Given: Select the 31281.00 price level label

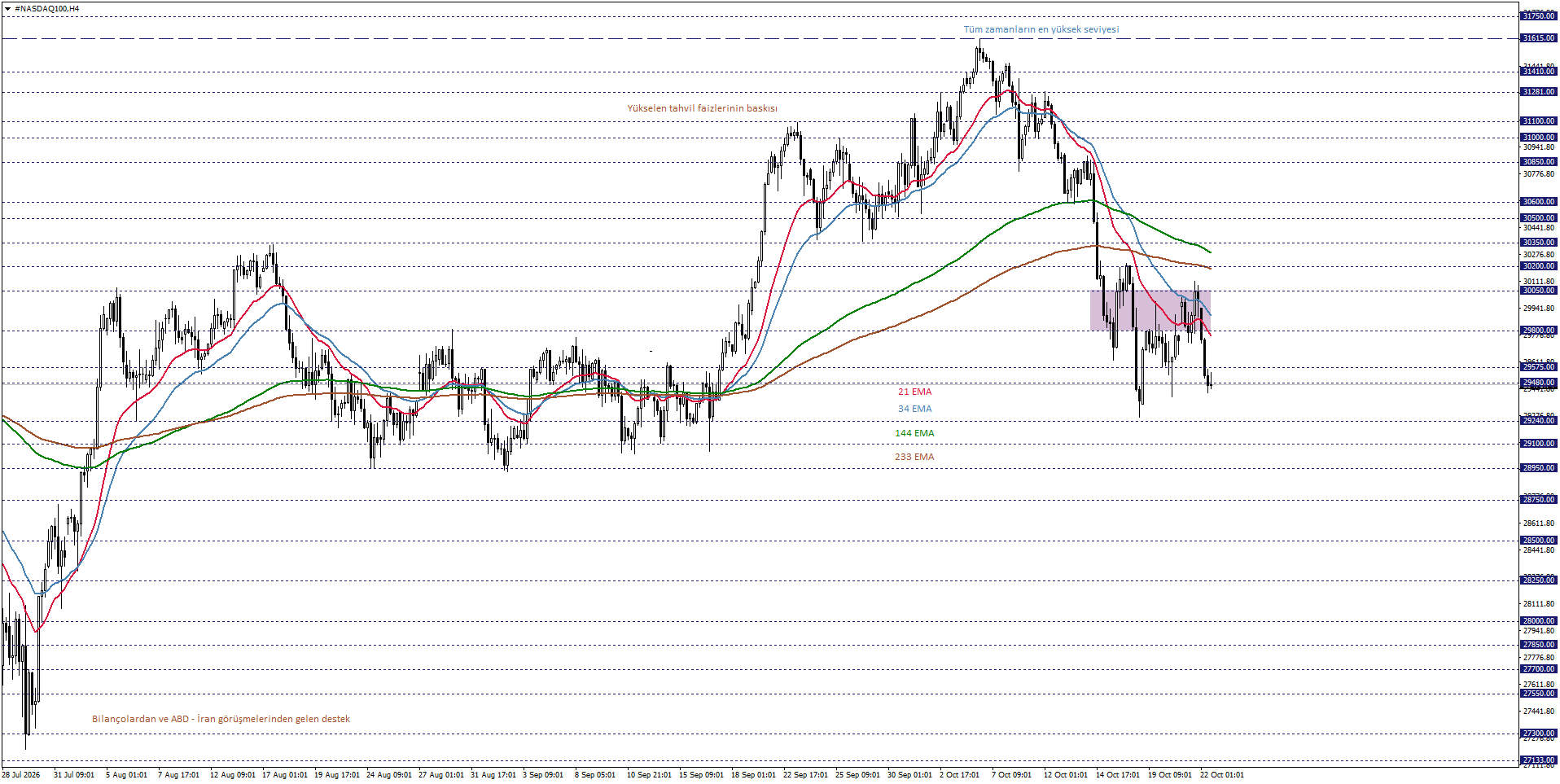Looking at the screenshot, I should 1538,92.
